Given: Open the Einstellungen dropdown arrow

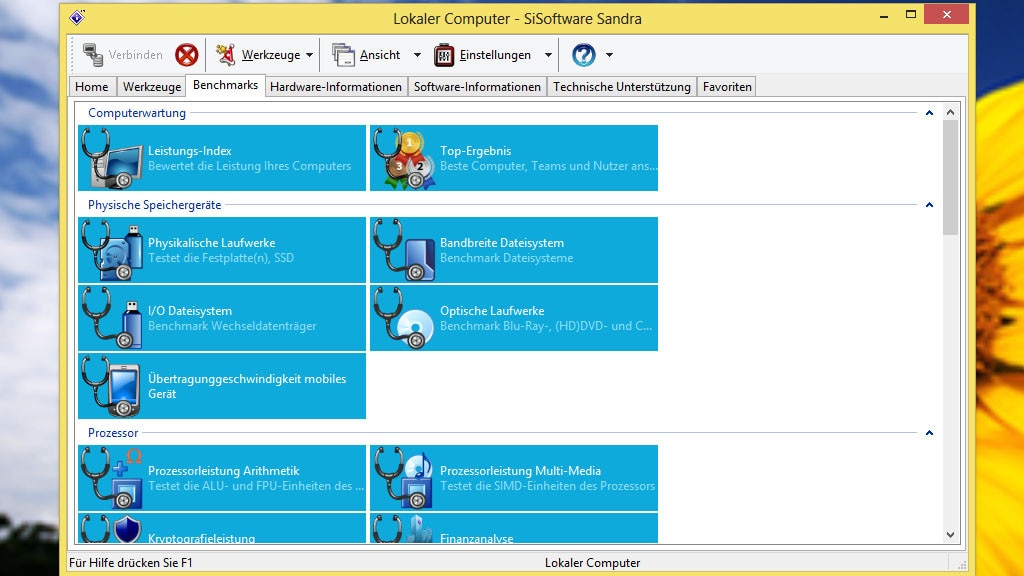Looking at the screenshot, I should pos(549,56).
